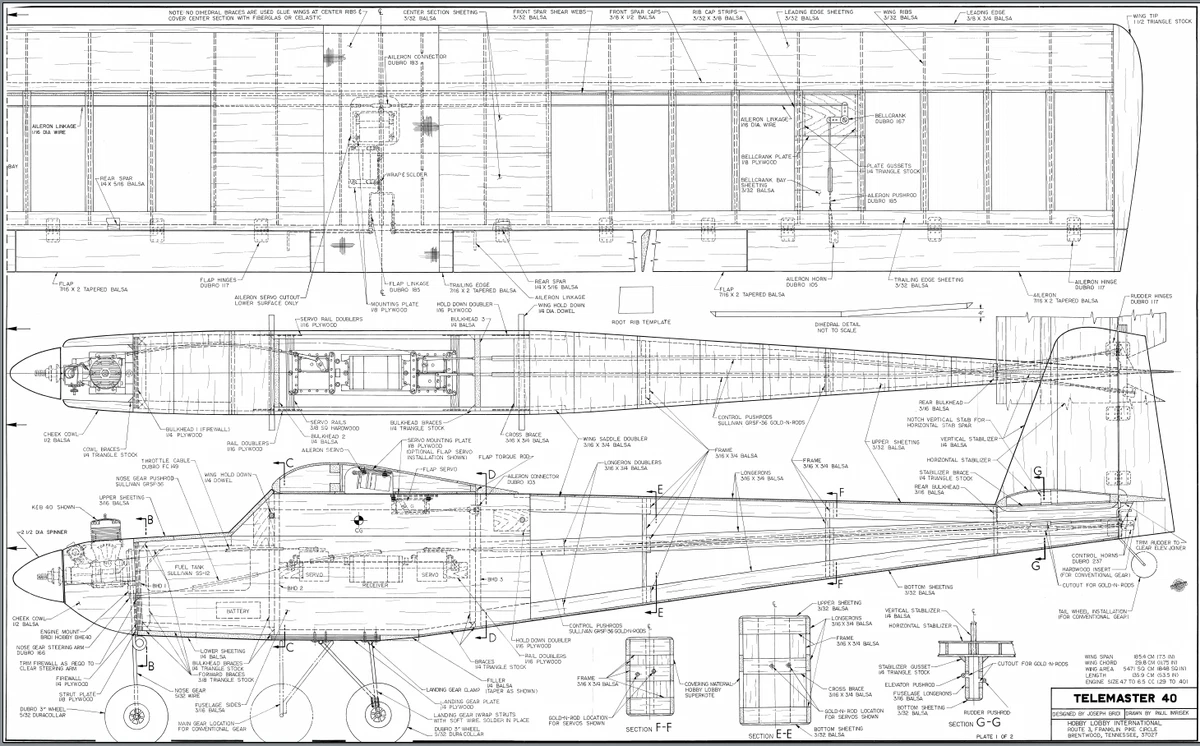
Task: Click the CG balance symbol on fuselage side view
Action: point(359,518)
